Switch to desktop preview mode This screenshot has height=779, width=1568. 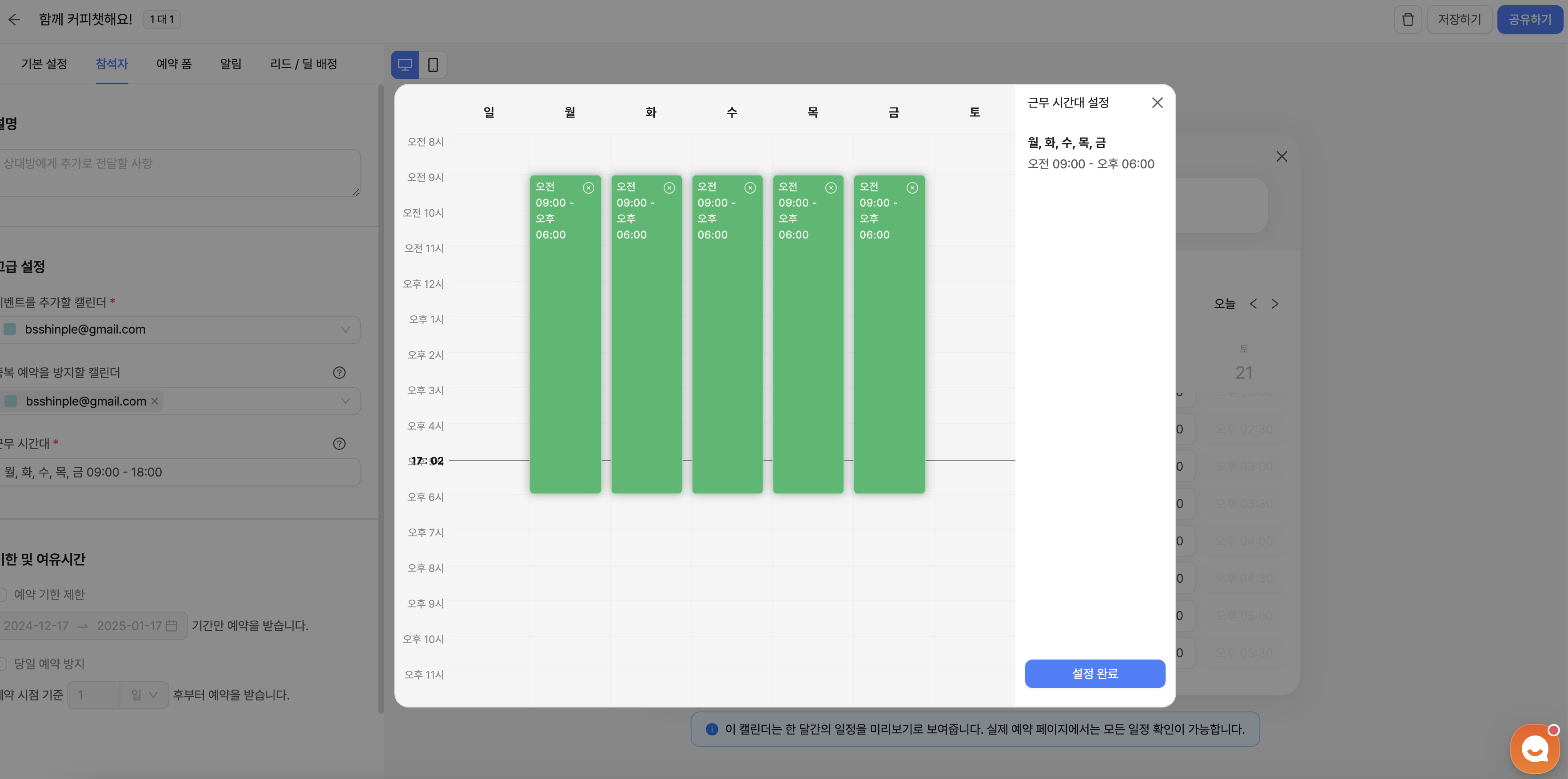click(x=405, y=65)
